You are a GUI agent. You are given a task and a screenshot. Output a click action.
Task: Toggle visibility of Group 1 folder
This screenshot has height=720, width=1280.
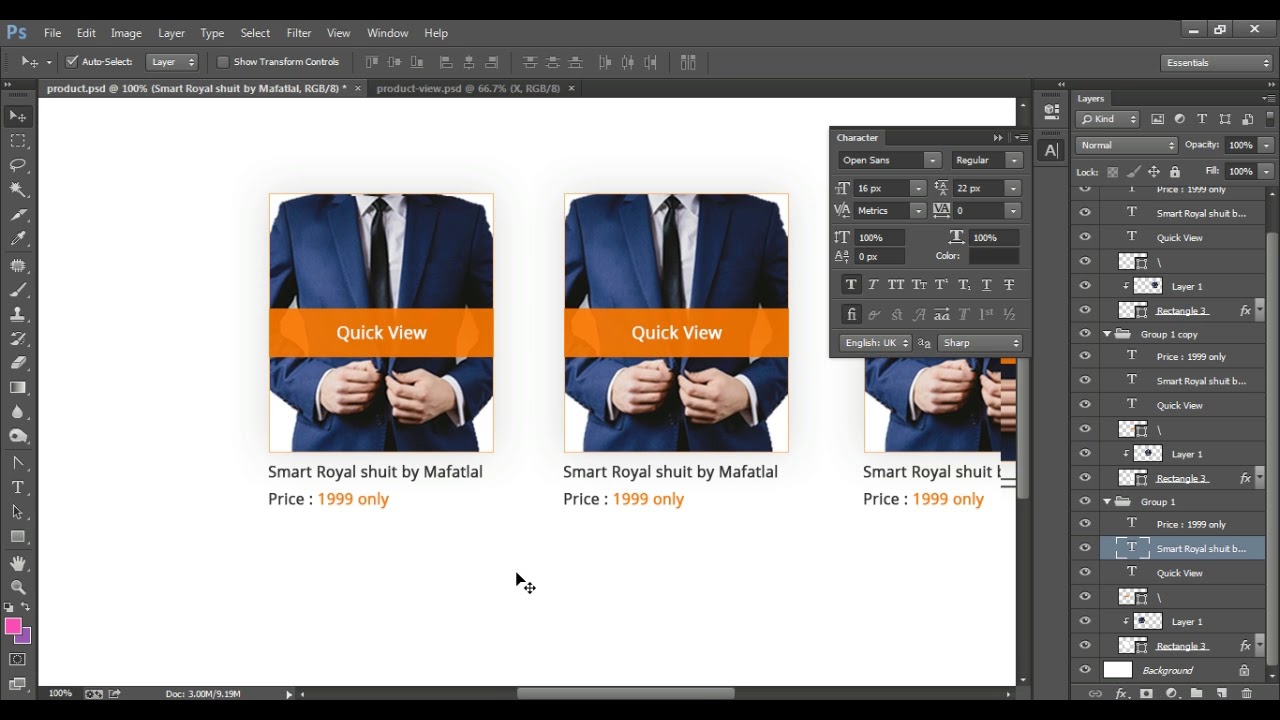click(x=1085, y=501)
